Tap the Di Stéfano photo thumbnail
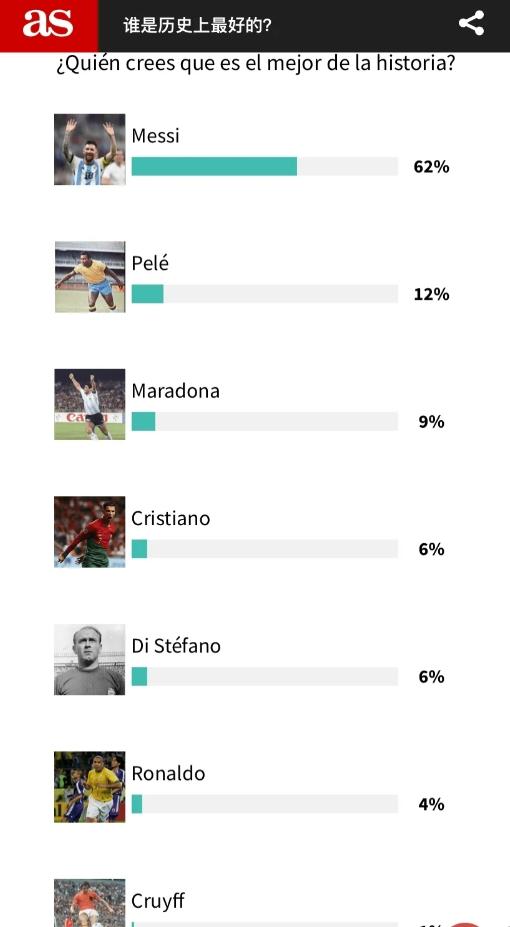Viewport: 510px width, 927px height. pyautogui.click(x=90, y=660)
